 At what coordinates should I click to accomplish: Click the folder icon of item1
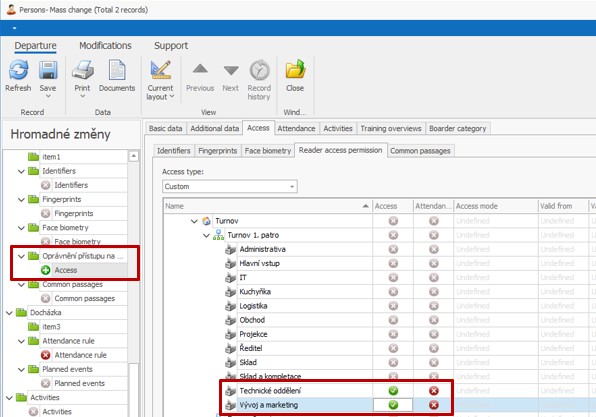tap(33, 157)
